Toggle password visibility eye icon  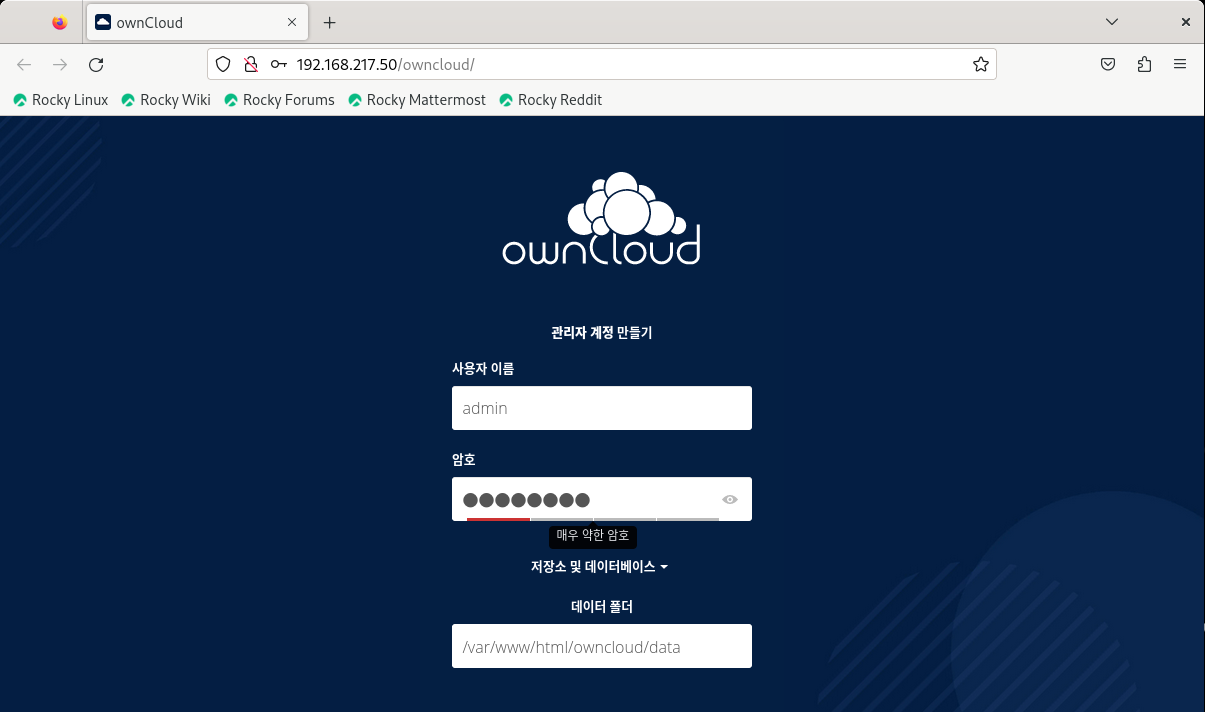[730, 500]
